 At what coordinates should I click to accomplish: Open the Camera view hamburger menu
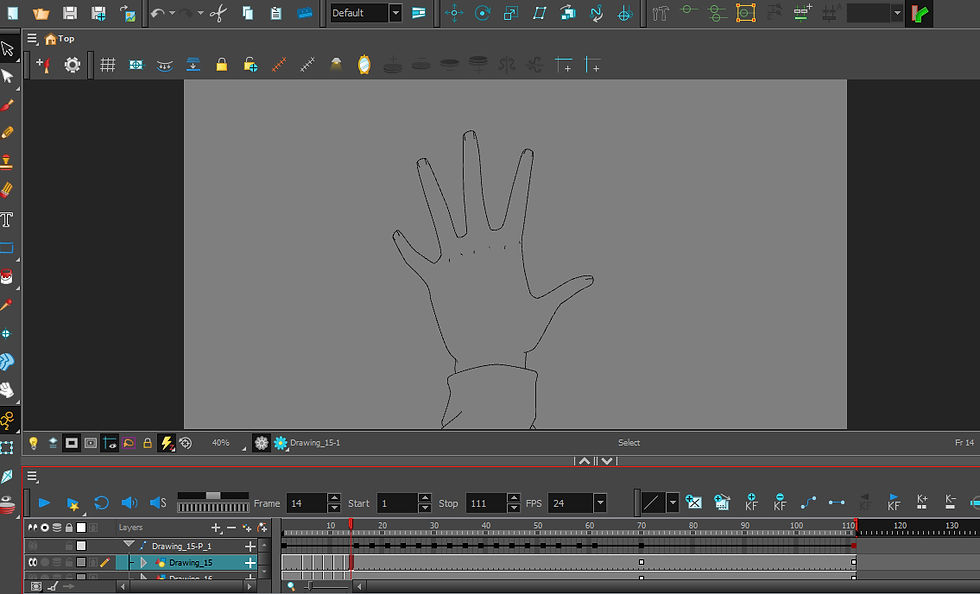[x=32, y=39]
